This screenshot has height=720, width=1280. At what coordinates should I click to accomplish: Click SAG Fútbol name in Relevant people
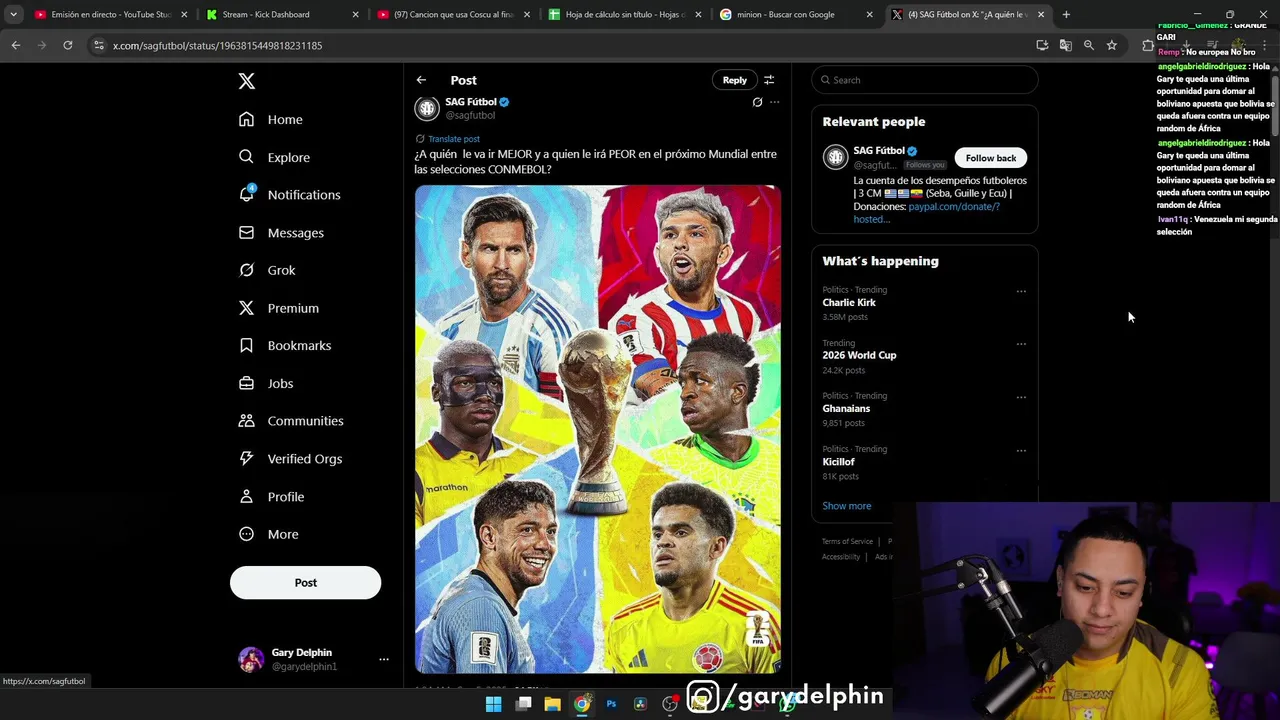(879, 151)
